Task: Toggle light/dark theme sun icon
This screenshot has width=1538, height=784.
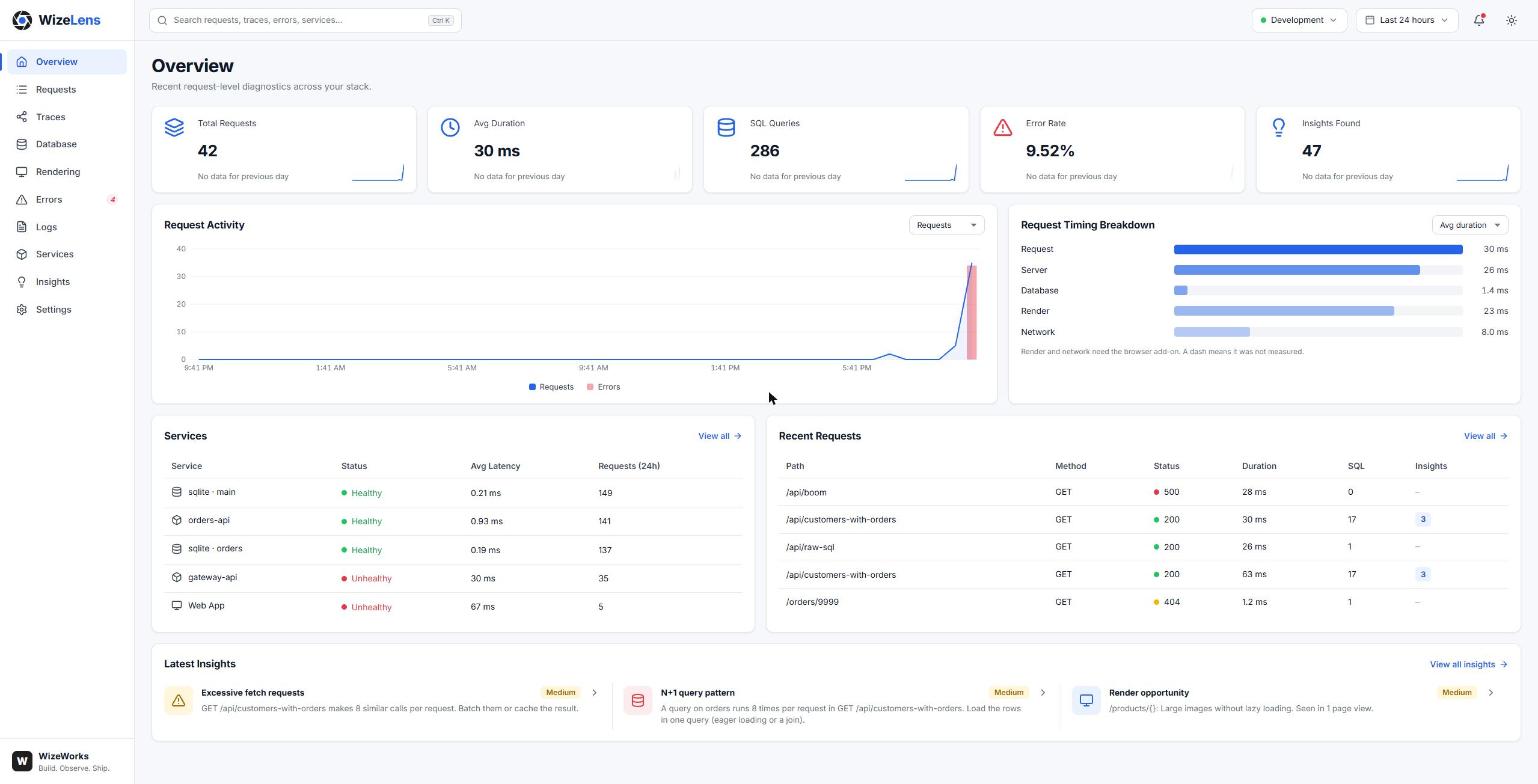Action: coord(1511,20)
